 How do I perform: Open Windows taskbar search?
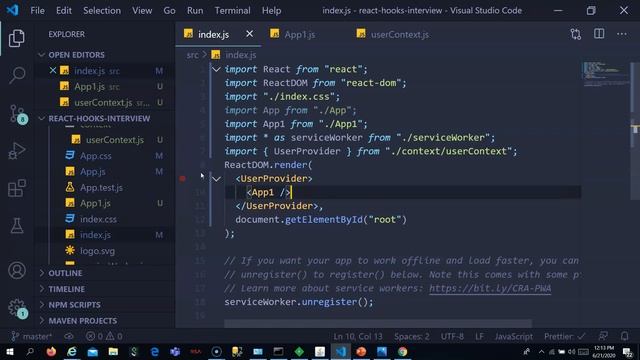point(30,351)
